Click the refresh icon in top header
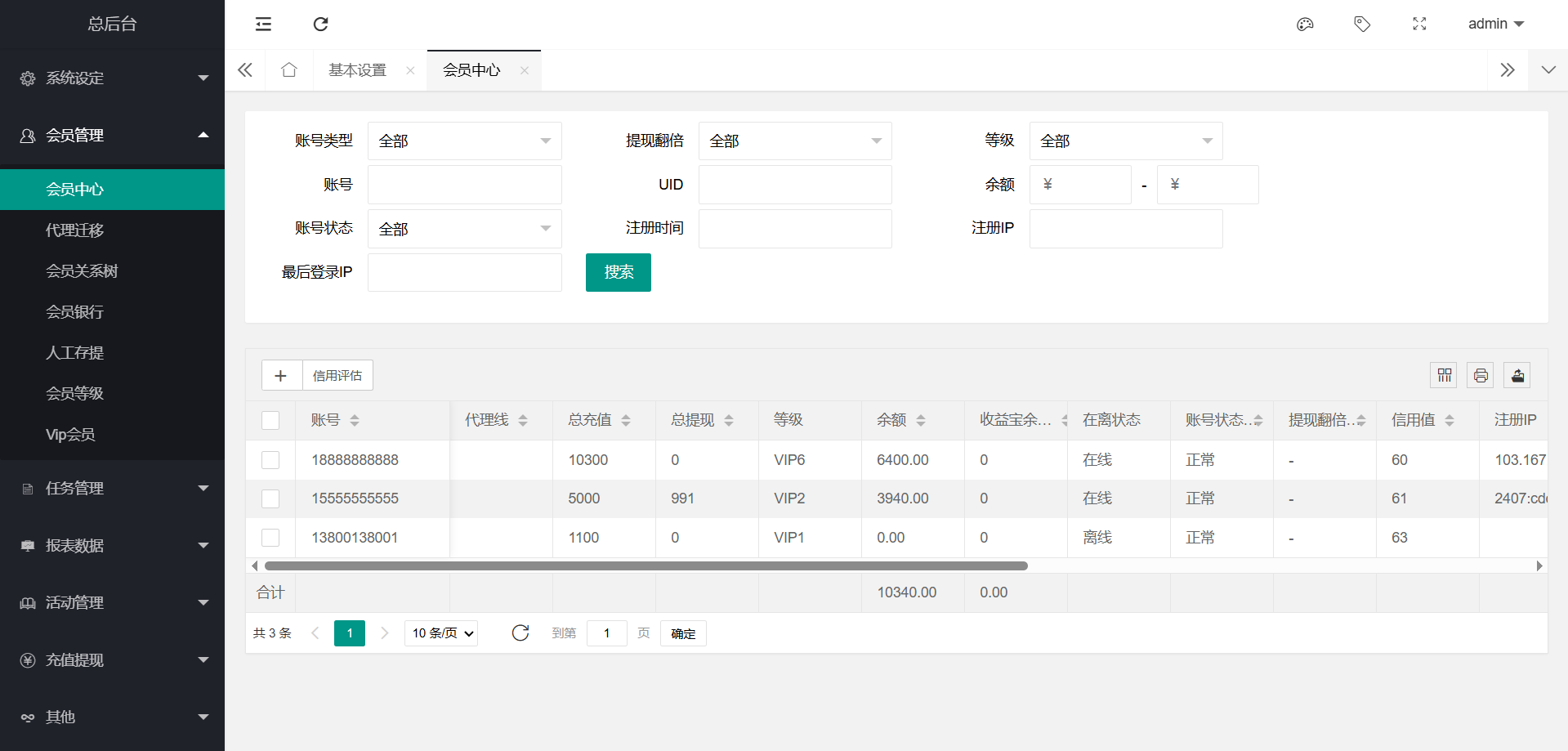Viewport: 1568px width, 751px height. [x=320, y=24]
